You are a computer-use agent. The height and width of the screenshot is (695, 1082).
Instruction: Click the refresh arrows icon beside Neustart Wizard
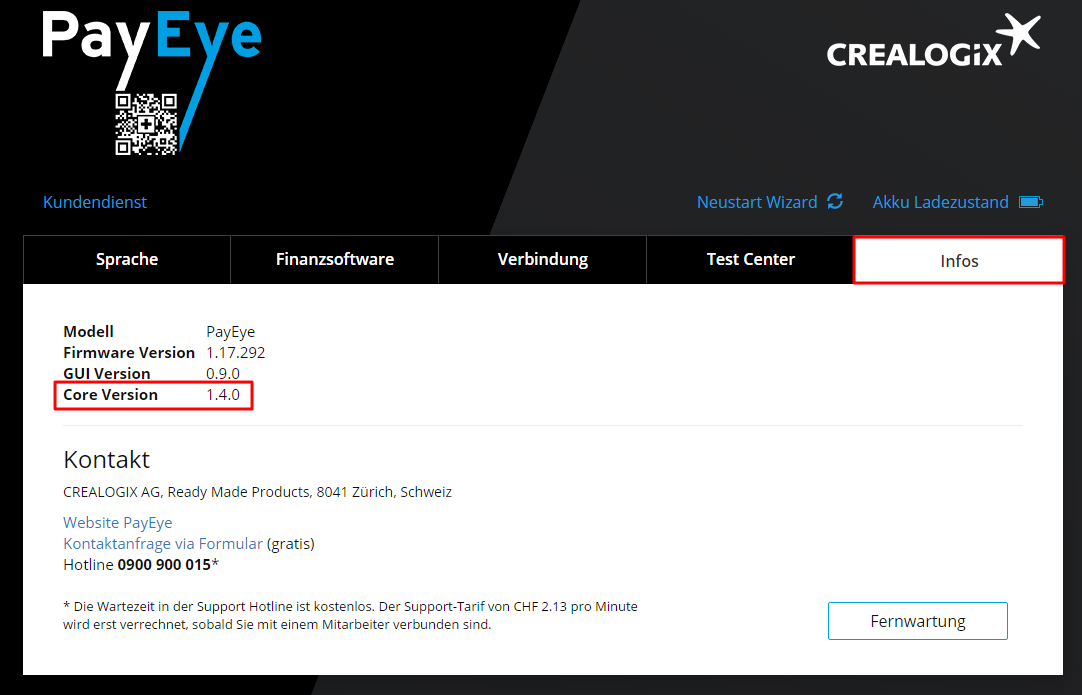835,202
